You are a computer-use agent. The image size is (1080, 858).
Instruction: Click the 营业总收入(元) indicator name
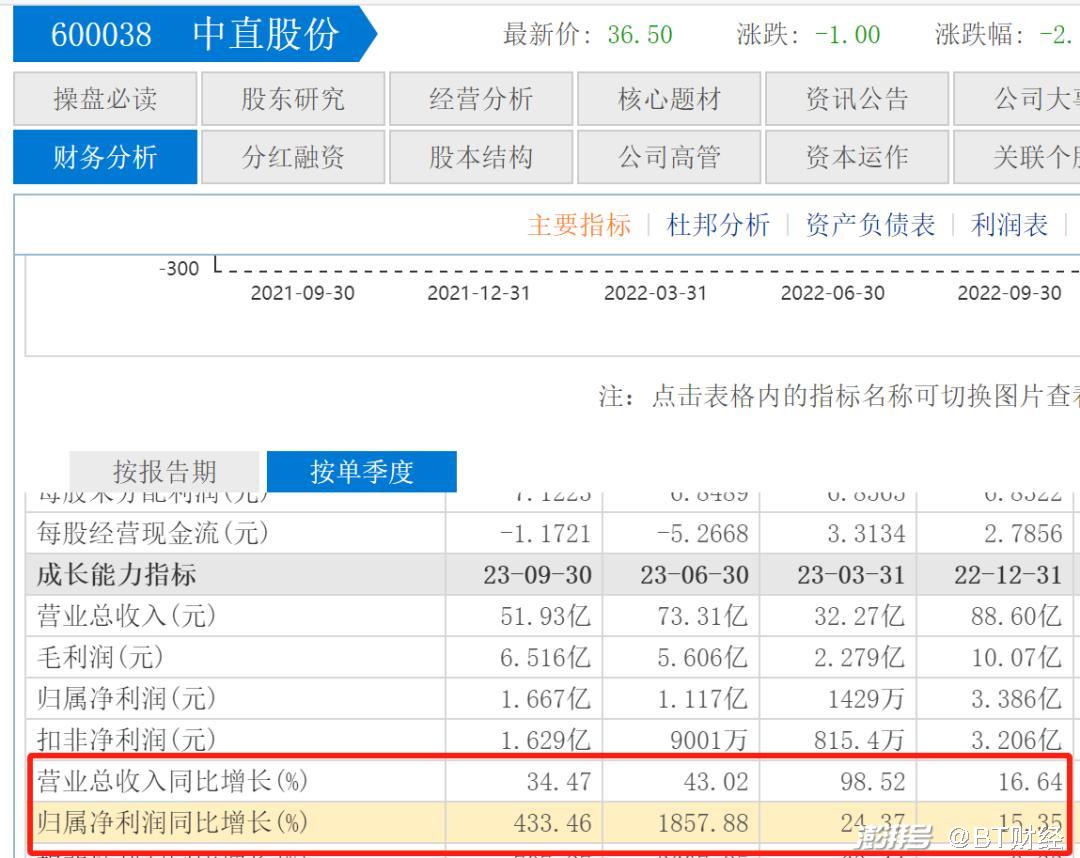[127, 616]
